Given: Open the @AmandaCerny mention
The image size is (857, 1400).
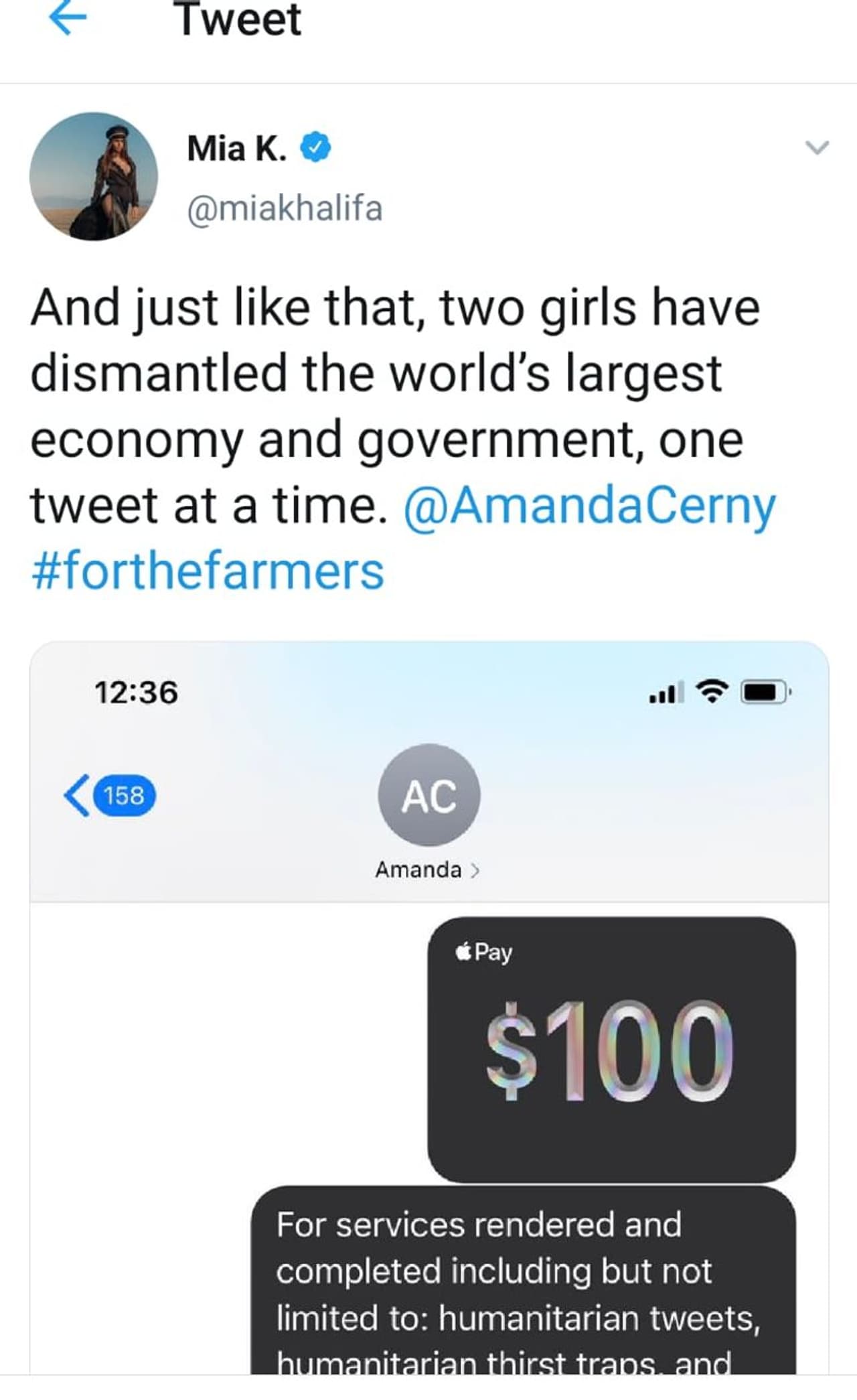Looking at the screenshot, I should coord(589,505).
